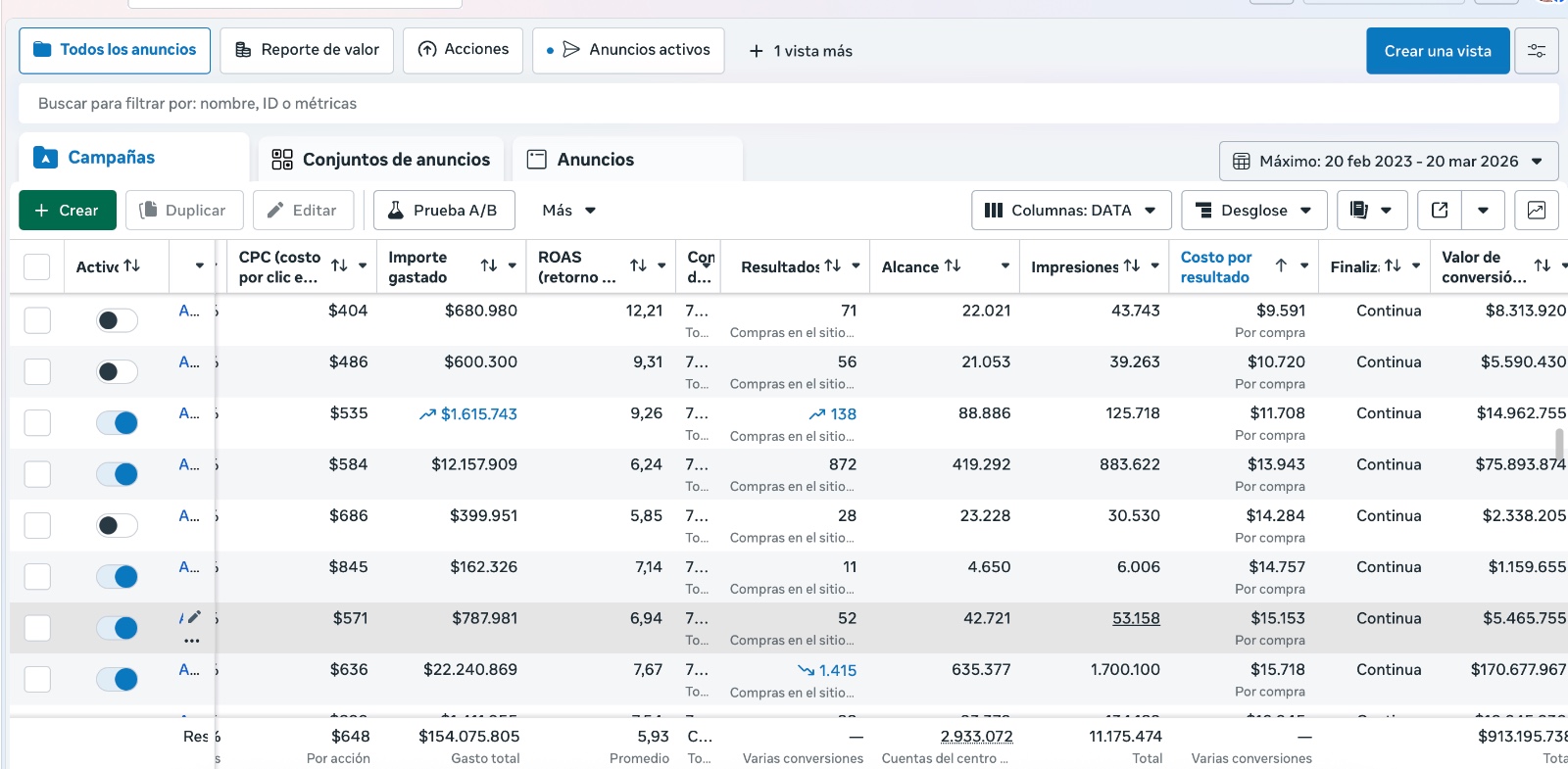Image resolution: width=1568 pixels, height=769 pixels.
Task: Open the date range selector
Action: point(1388,162)
